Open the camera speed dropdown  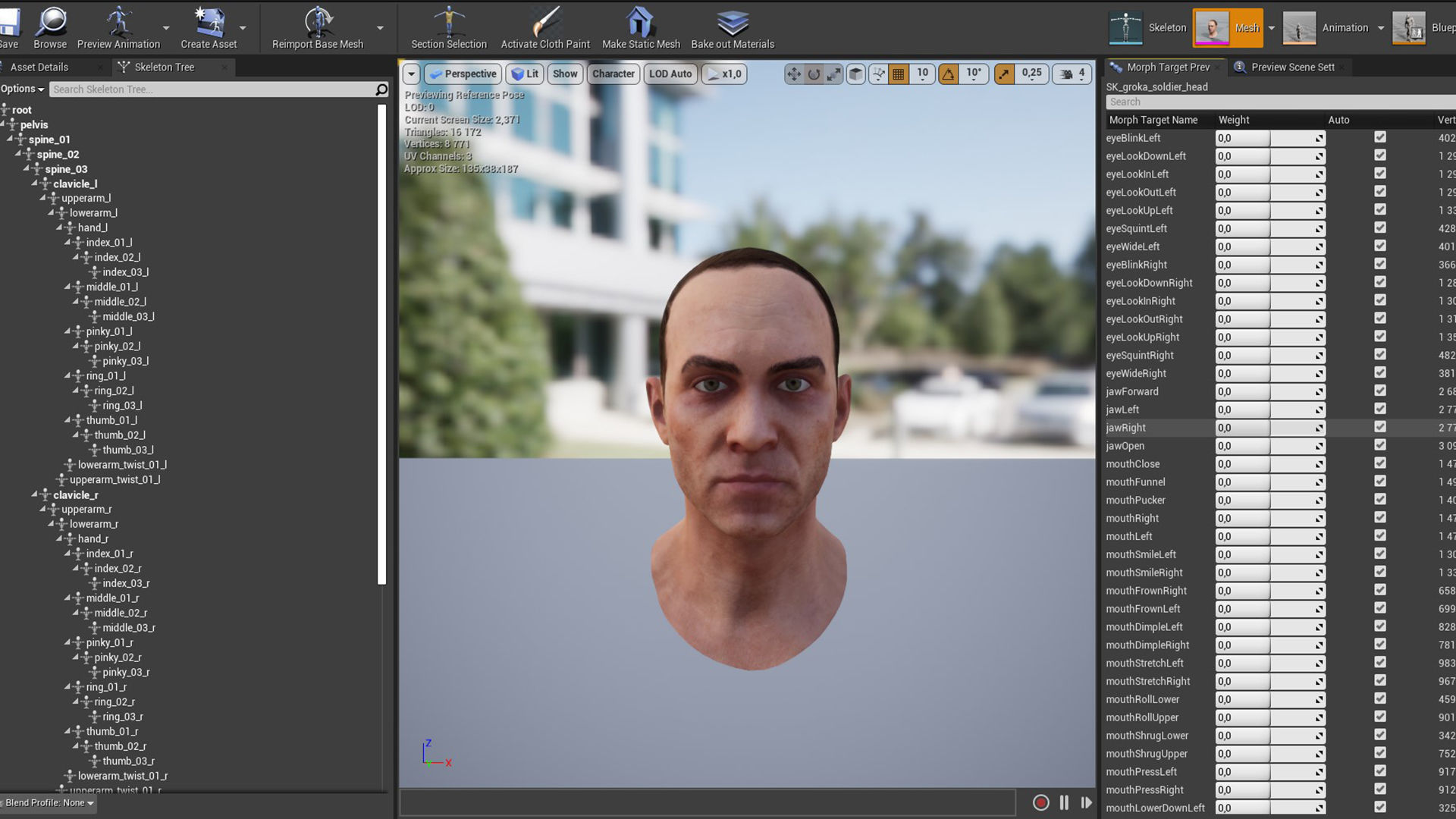1072,74
